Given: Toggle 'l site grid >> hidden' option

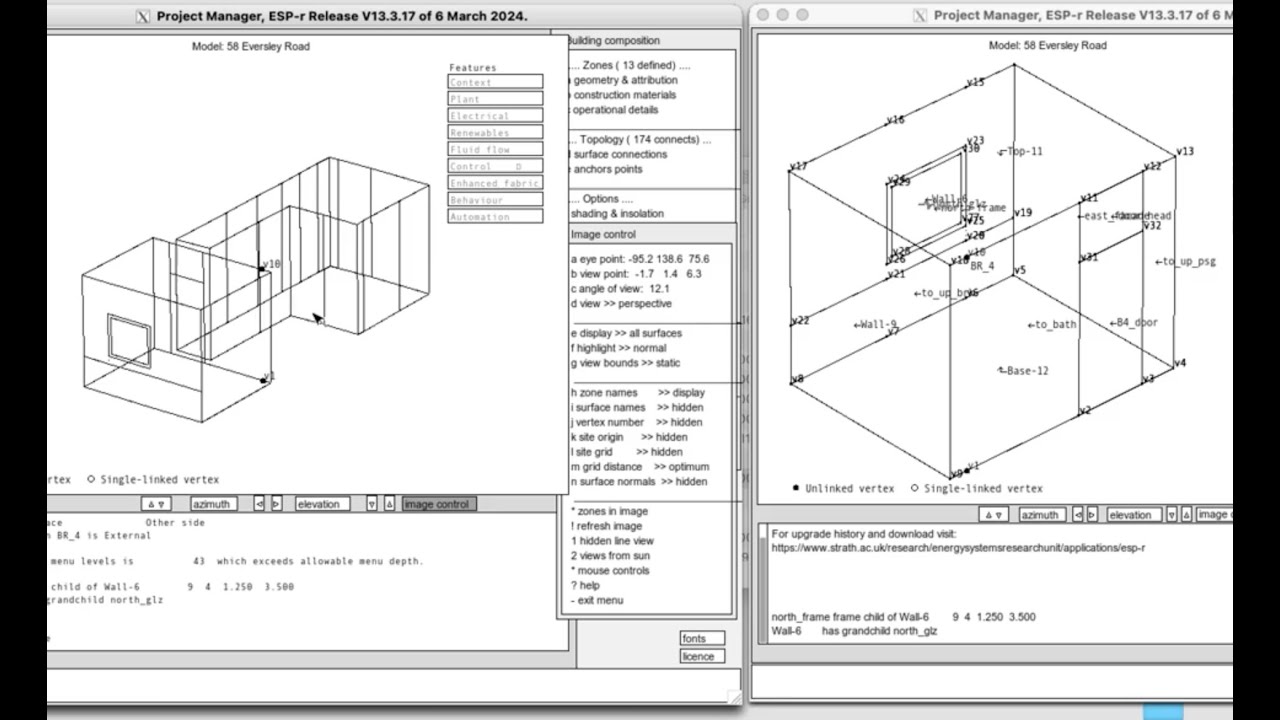Looking at the screenshot, I should (627, 452).
